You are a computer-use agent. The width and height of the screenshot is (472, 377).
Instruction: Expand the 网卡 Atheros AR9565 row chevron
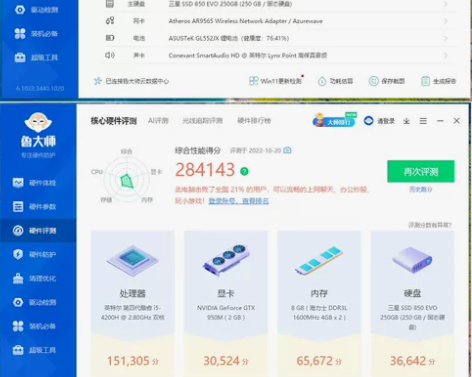(x=446, y=21)
